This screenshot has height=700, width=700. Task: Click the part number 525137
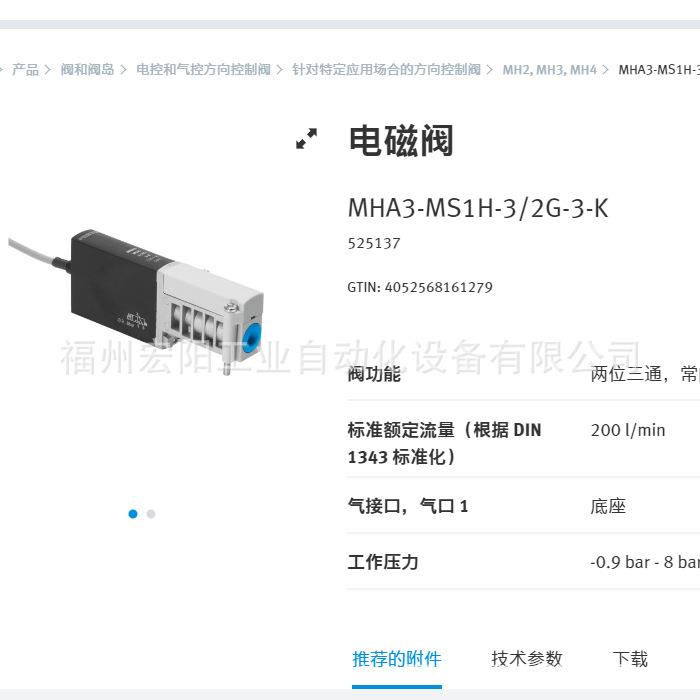click(374, 244)
